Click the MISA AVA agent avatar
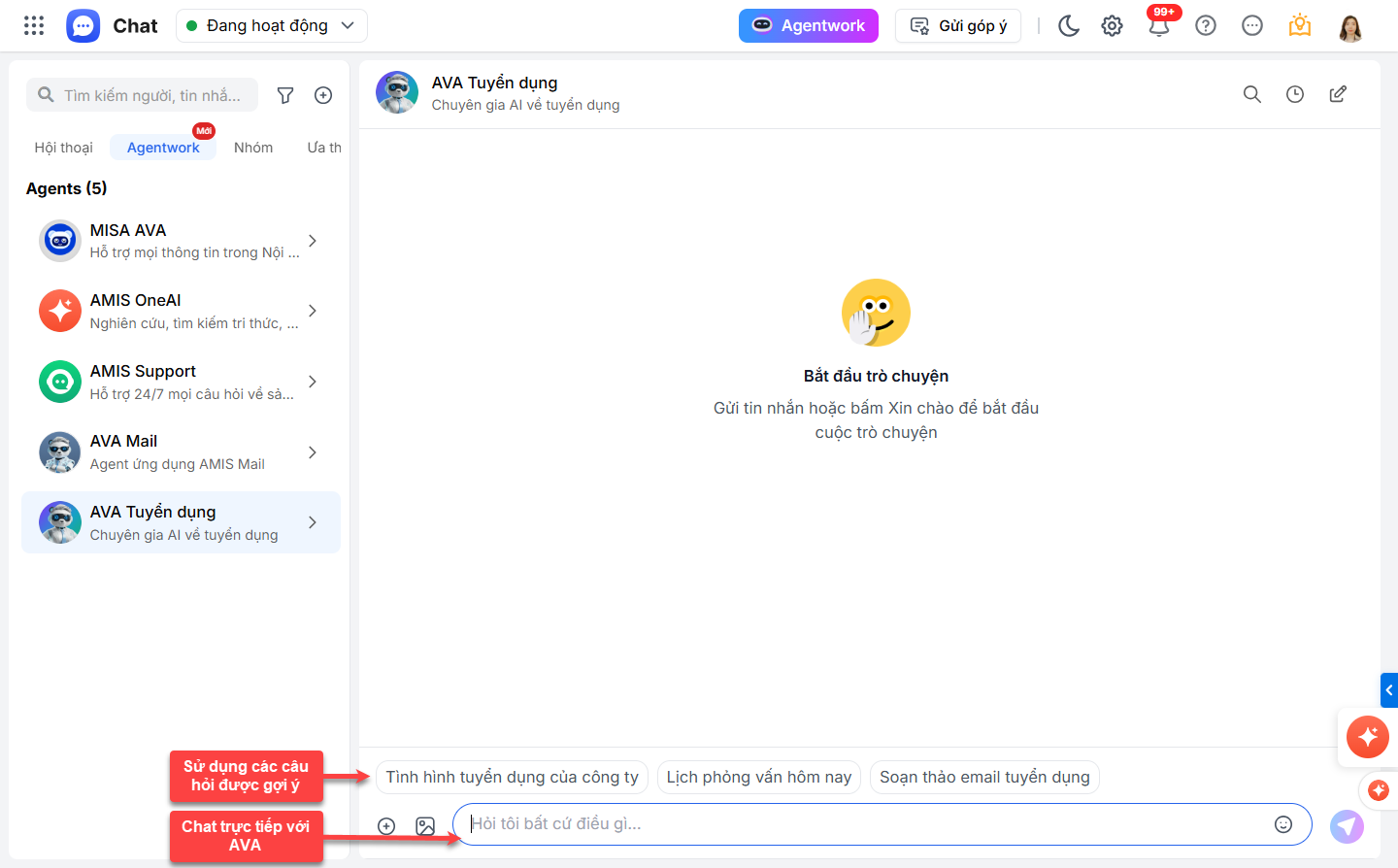This screenshot has height=868, width=1398. [x=60, y=241]
